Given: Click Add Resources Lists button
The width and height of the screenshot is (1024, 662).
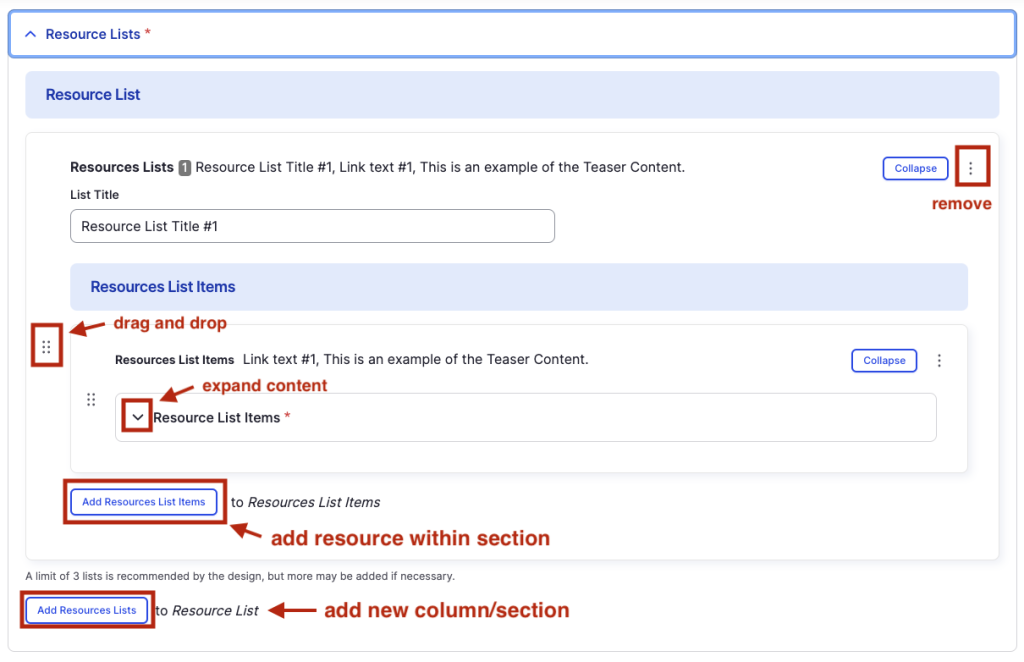Looking at the screenshot, I should [x=87, y=610].
